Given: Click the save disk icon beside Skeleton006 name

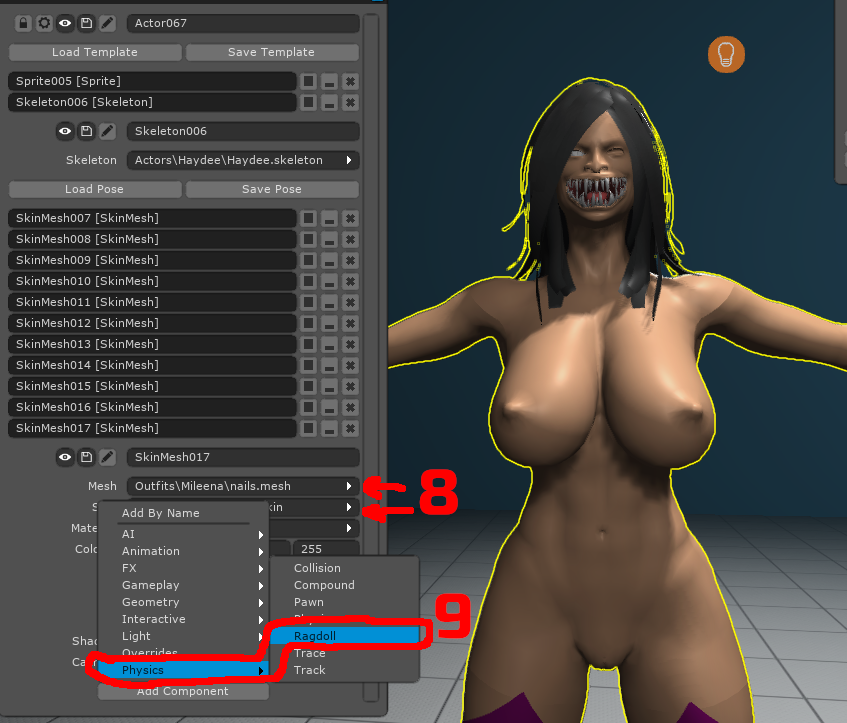Looking at the screenshot, I should pyautogui.click(x=86, y=131).
